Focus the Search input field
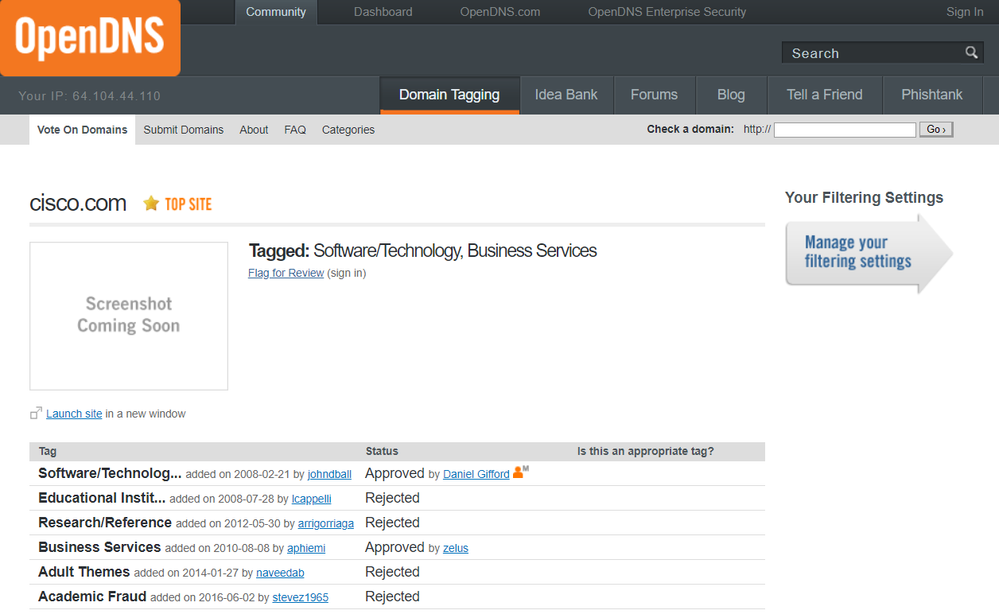999x614 pixels. 875,53
